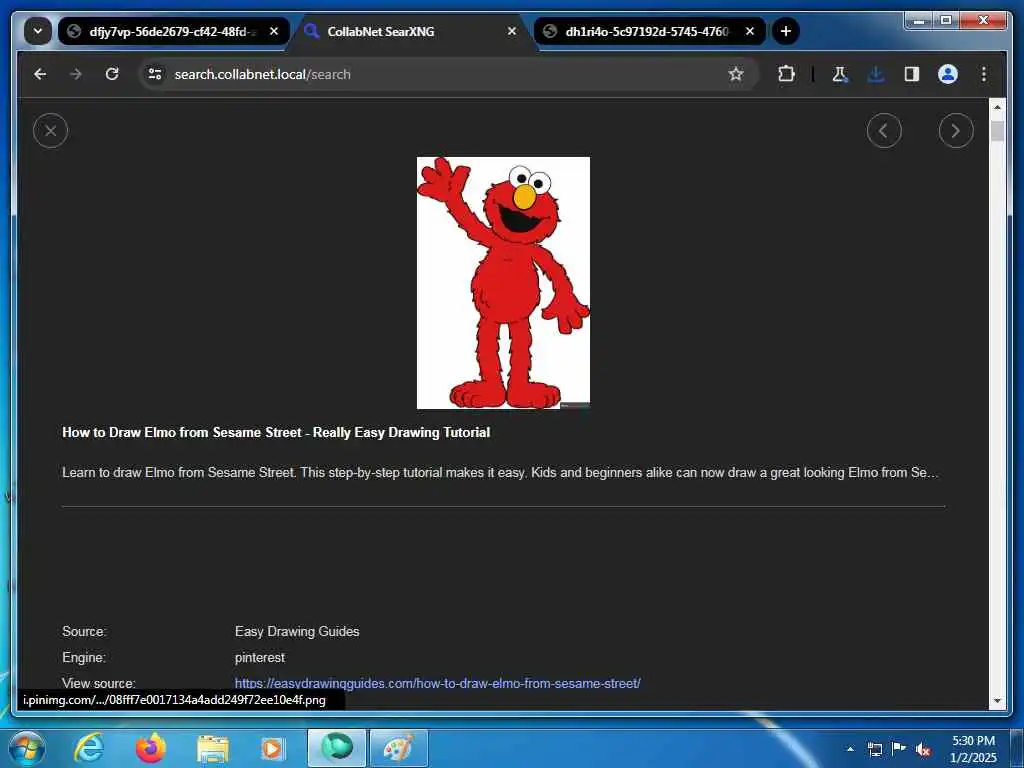The image size is (1024, 768).
Task: Open the profile avatar menu
Action: click(948, 74)
